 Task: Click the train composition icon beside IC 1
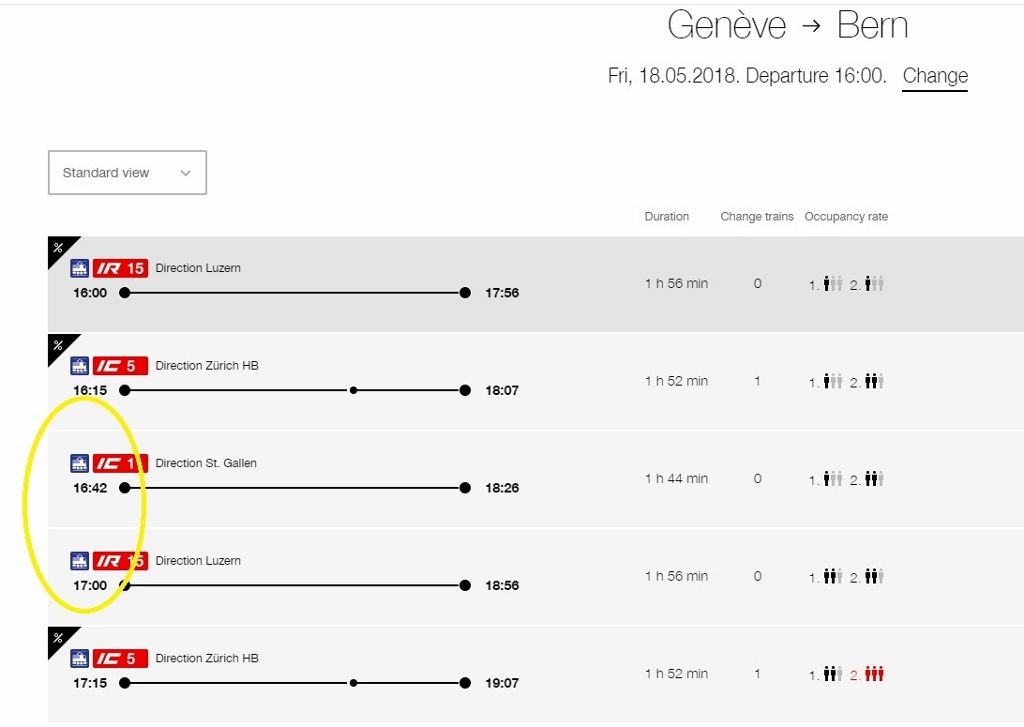click(80, 462)
